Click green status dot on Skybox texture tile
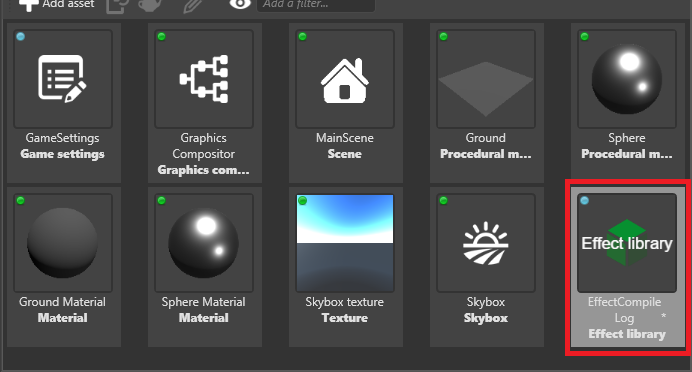692x372 pixels. (x=302, y=201)
